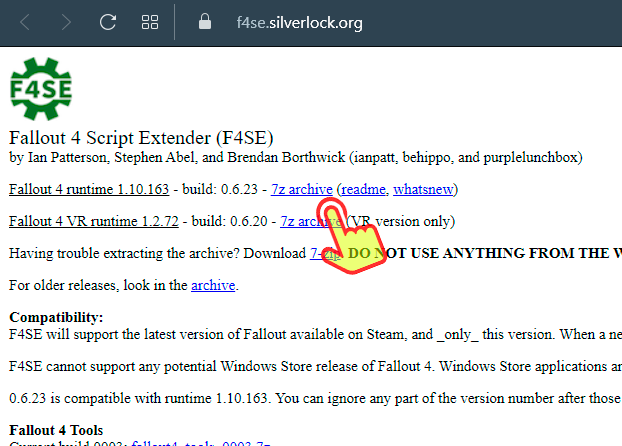Open the whatsnew link
Image resolution: width=622 pixels, height=446 pixels.
423,189
